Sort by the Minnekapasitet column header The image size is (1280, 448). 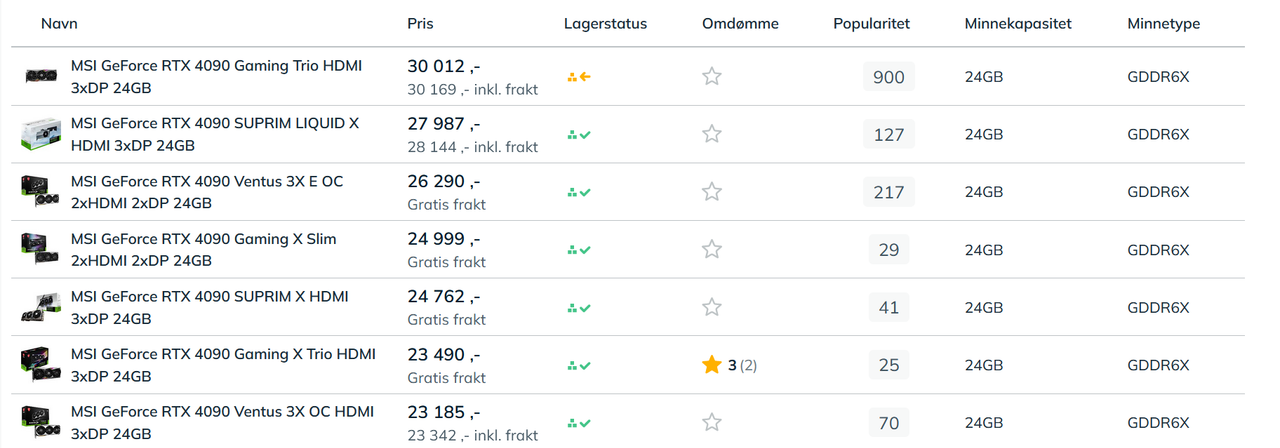pos(1018,23)
